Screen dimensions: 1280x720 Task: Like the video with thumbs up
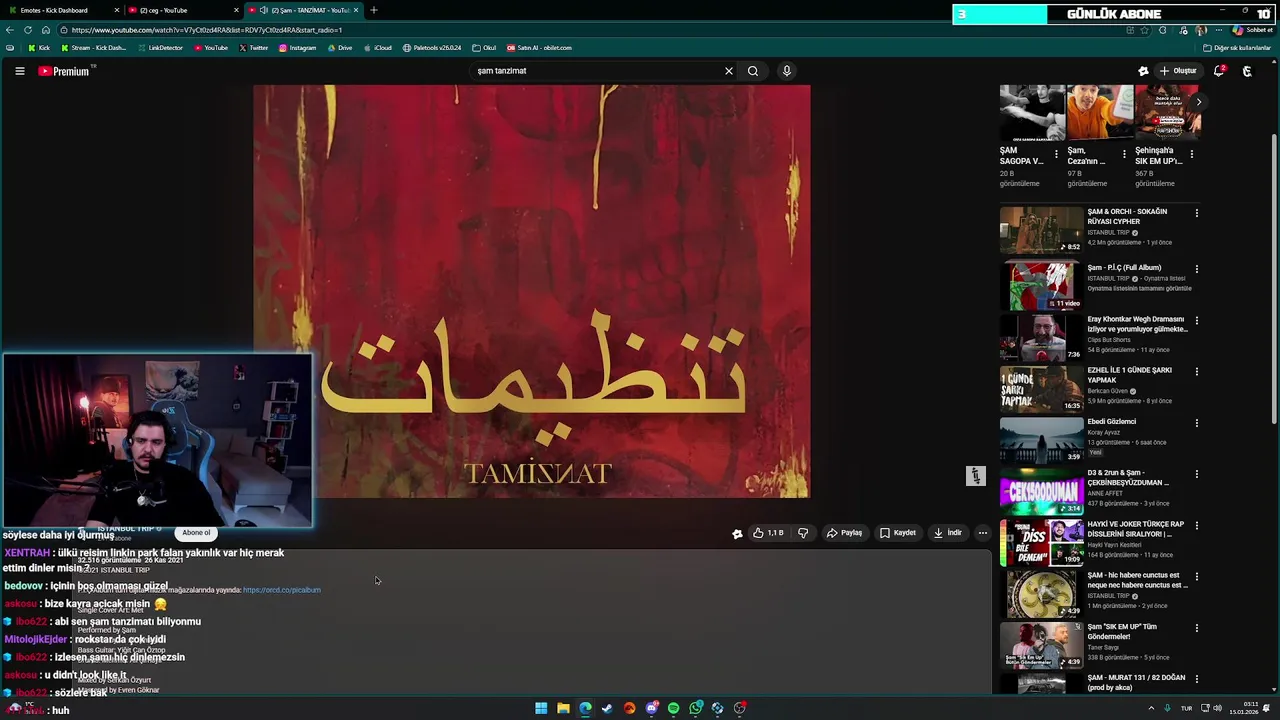click(x=768, y=533)
